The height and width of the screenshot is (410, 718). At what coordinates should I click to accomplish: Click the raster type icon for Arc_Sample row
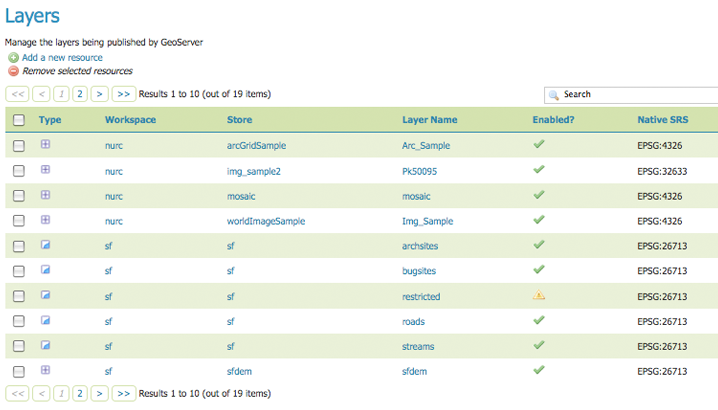tap(45, 145)
